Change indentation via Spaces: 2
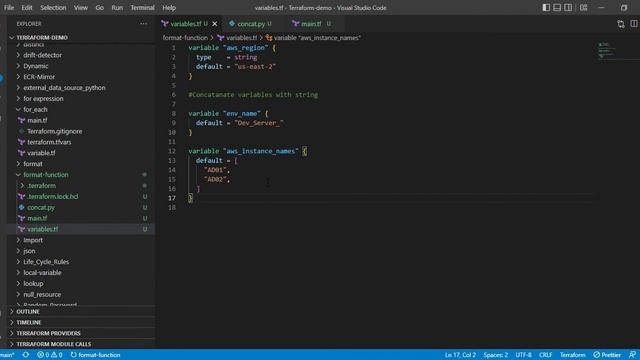 click(x=496, y=355)
